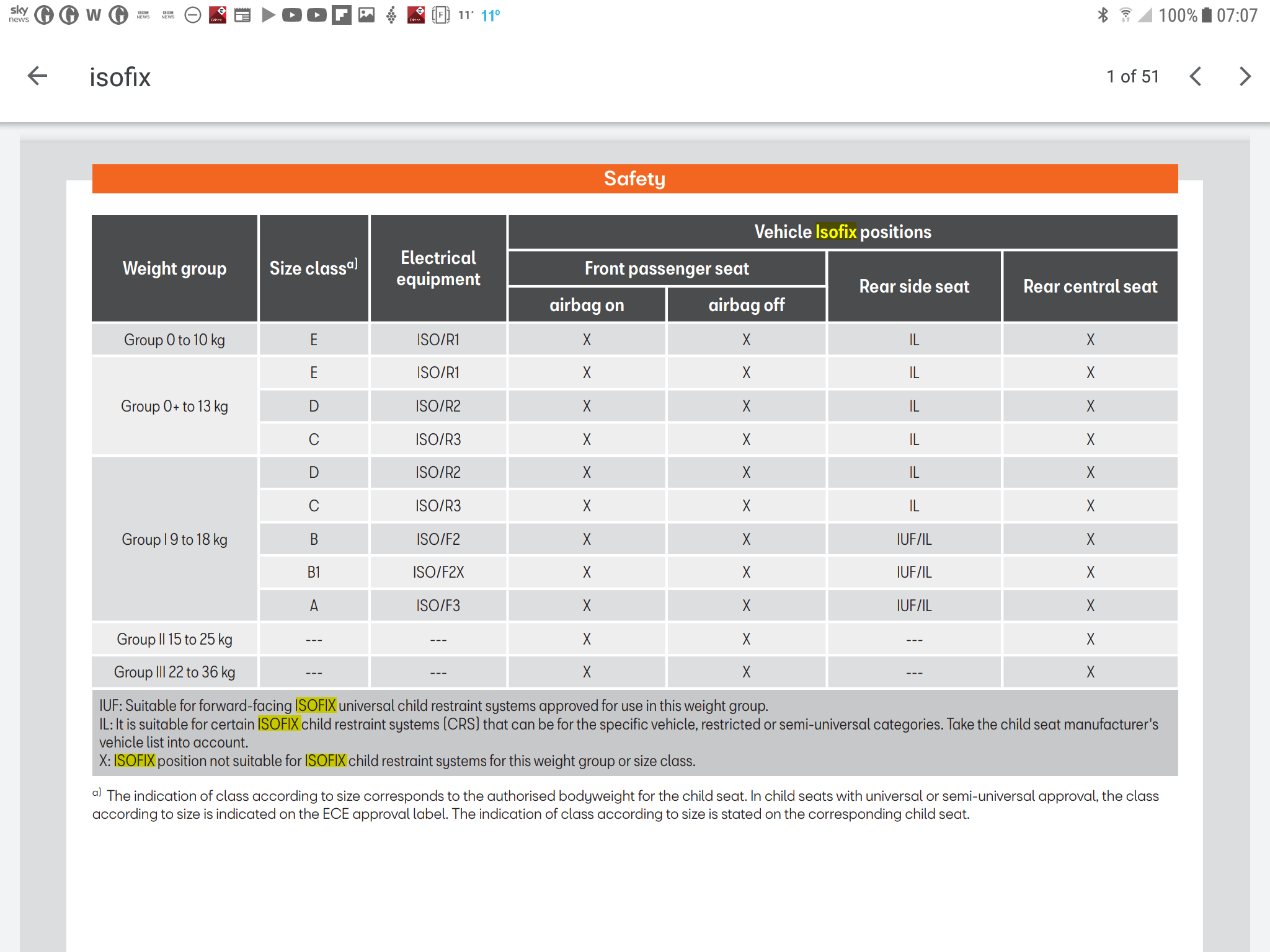Tap highlighted ISOFIX in IUF note
Image resolution: width=1270 pixels, height=952 pixels.
click(316, 705)
